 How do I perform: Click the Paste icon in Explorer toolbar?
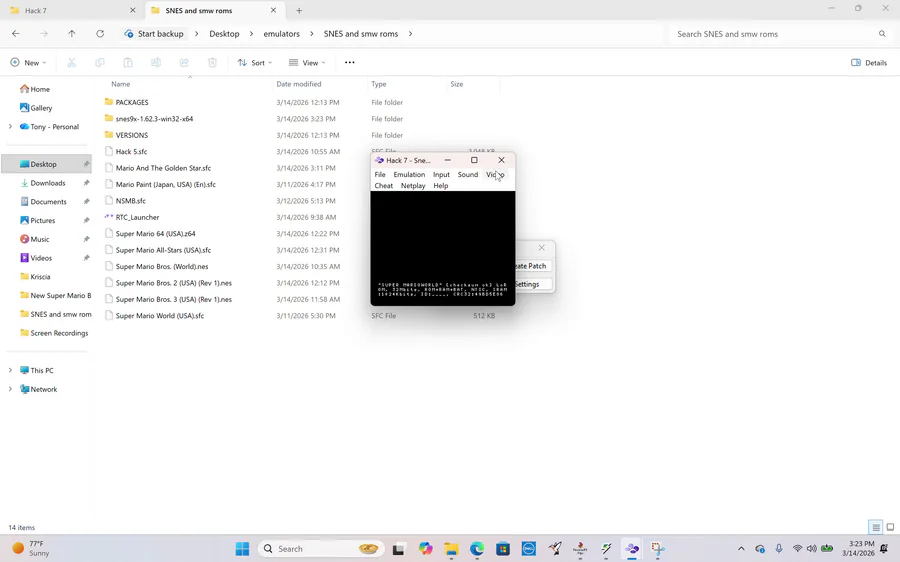(128, 63)
